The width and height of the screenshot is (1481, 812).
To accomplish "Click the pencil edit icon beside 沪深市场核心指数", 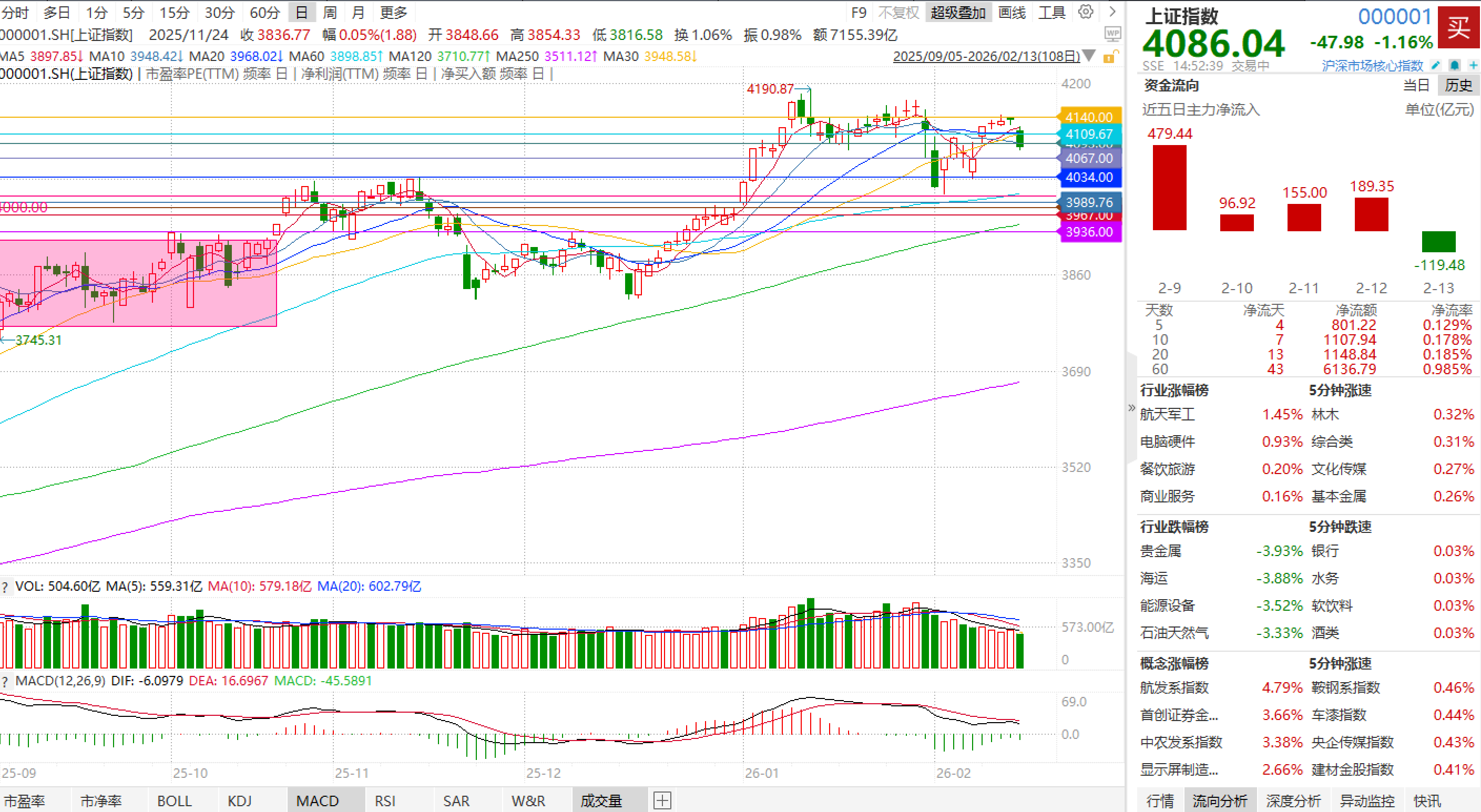I will coord(1436,66).
